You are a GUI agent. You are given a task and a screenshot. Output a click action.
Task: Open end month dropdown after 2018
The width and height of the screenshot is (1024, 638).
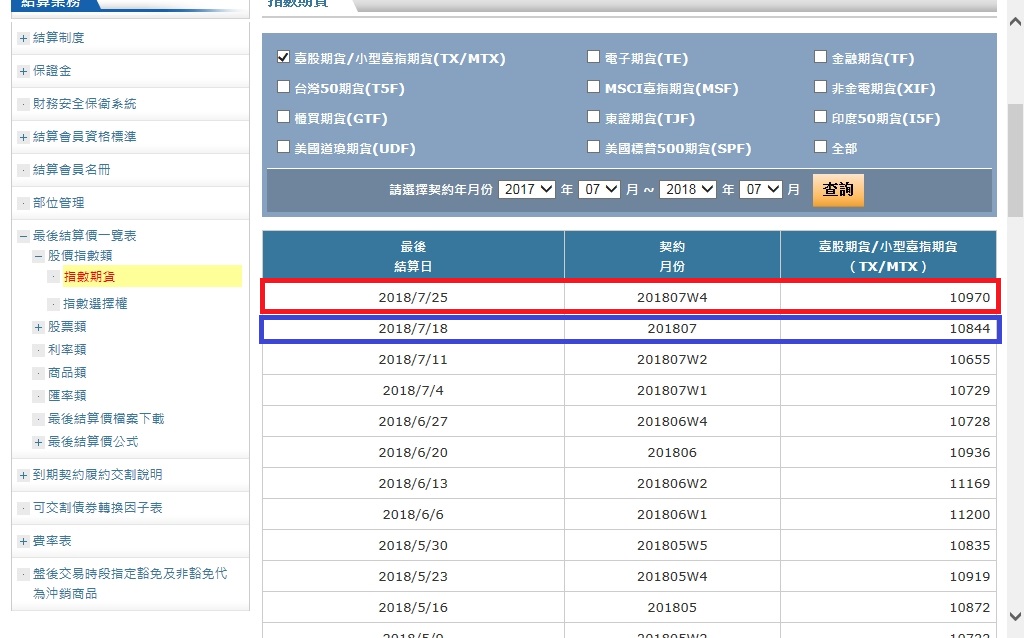click(x=761, y=189)
